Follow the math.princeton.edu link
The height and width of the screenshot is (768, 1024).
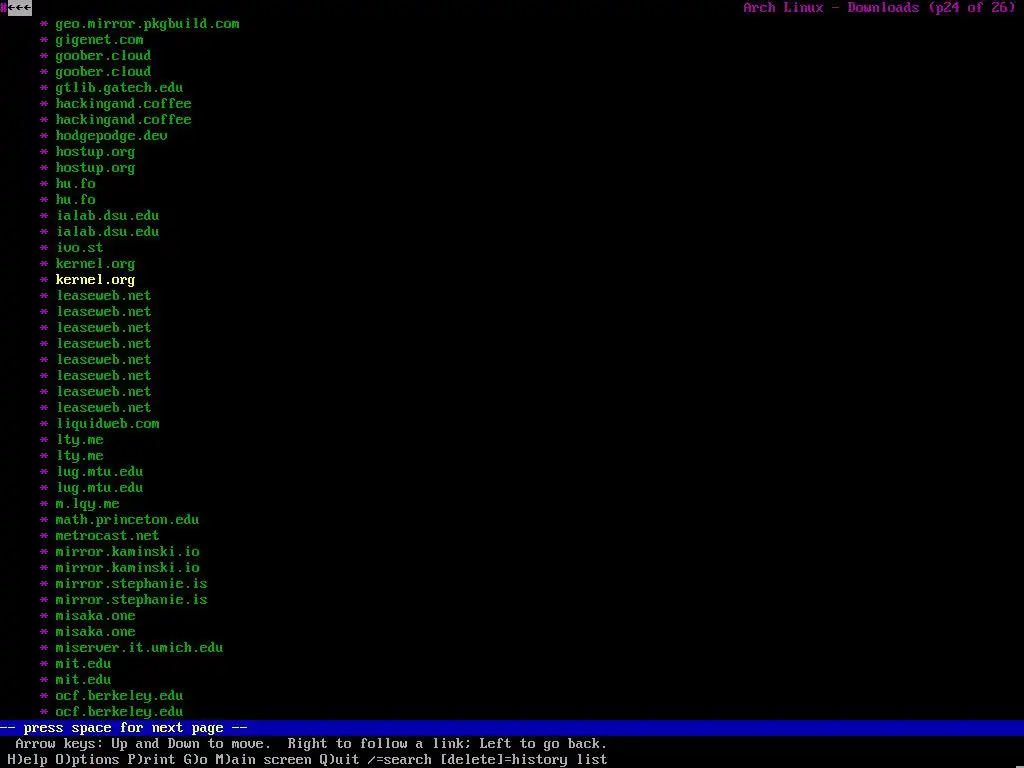[127, 520]
